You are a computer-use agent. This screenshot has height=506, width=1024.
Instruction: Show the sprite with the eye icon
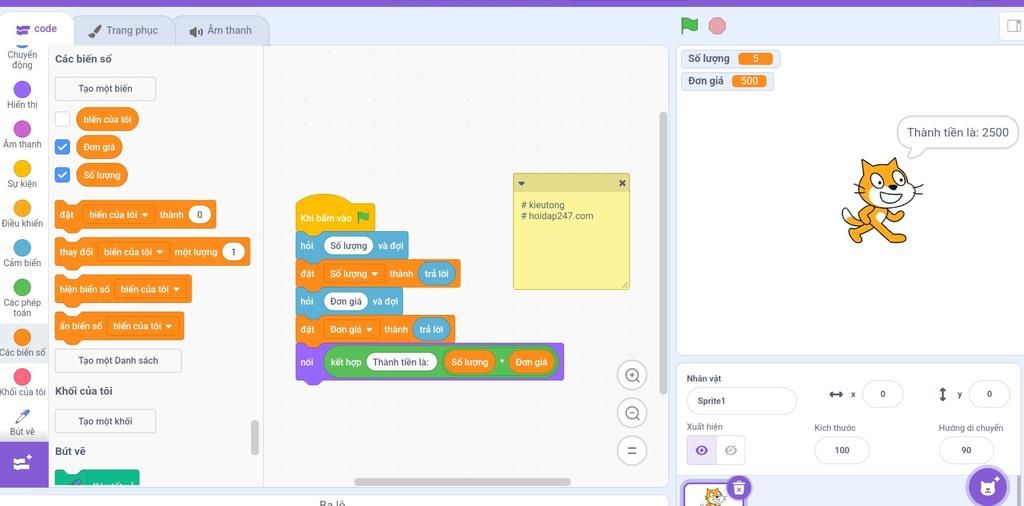point(701,450)
